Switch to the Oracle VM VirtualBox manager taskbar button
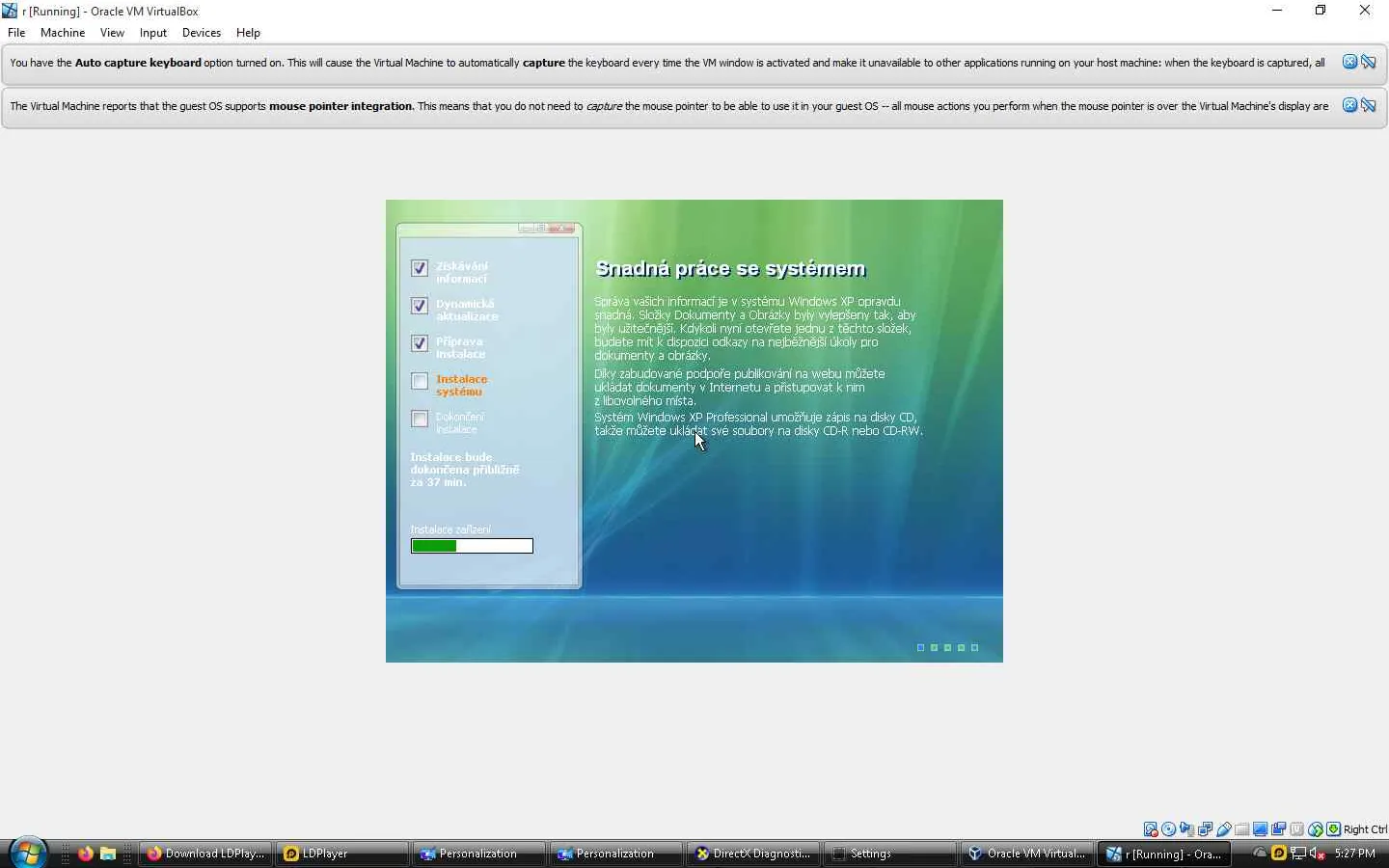The image size is (1389, 868). 1028,854
